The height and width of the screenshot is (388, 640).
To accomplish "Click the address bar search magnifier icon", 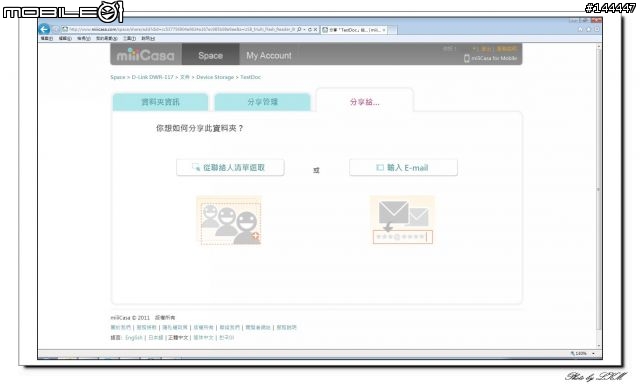I will click(x=299, y=30).
